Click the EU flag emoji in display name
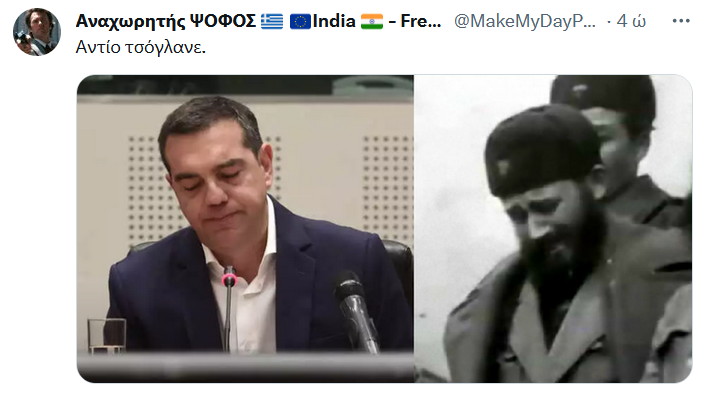710x410 pixels. (300, 21)
